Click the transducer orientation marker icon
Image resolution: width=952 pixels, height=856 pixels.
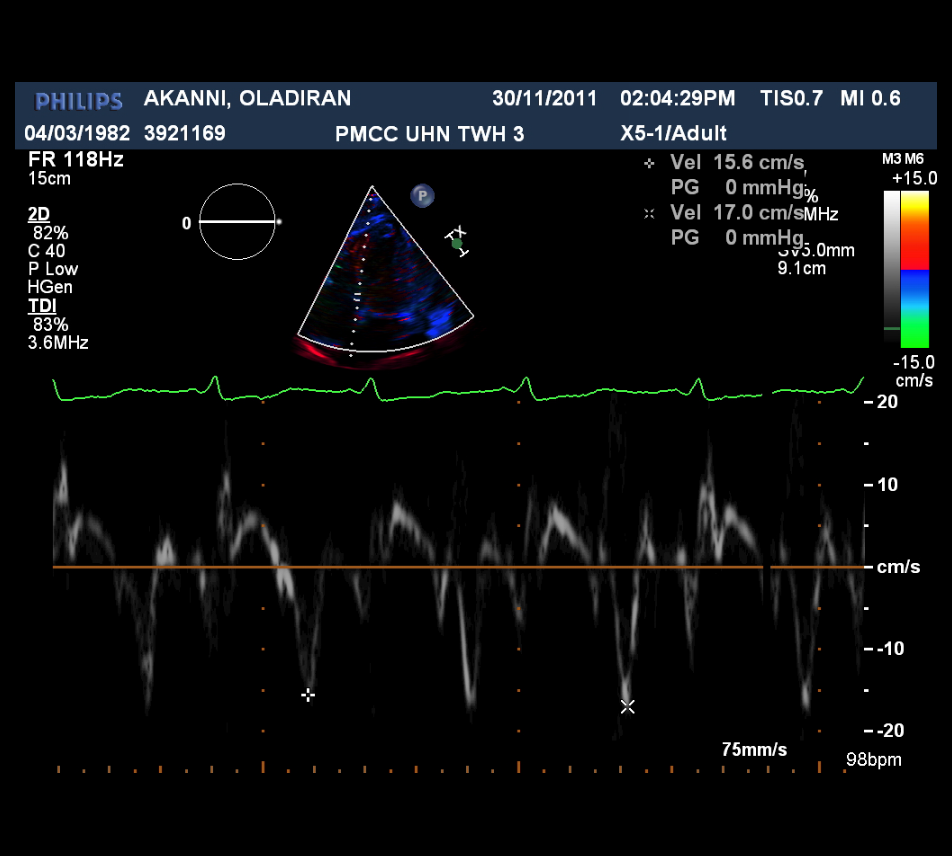pyautogui.click(x=457, y=241)
